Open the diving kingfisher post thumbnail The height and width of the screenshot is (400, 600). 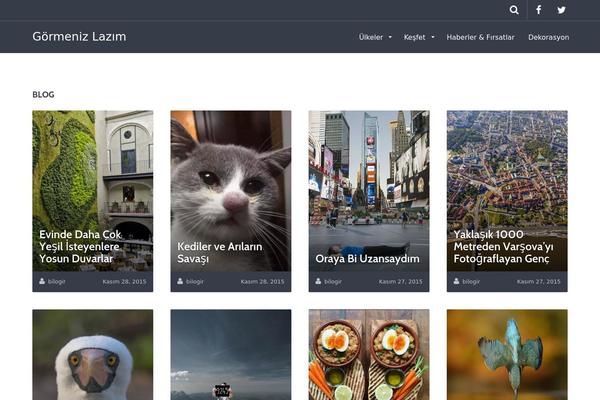(x=507, y=355)
